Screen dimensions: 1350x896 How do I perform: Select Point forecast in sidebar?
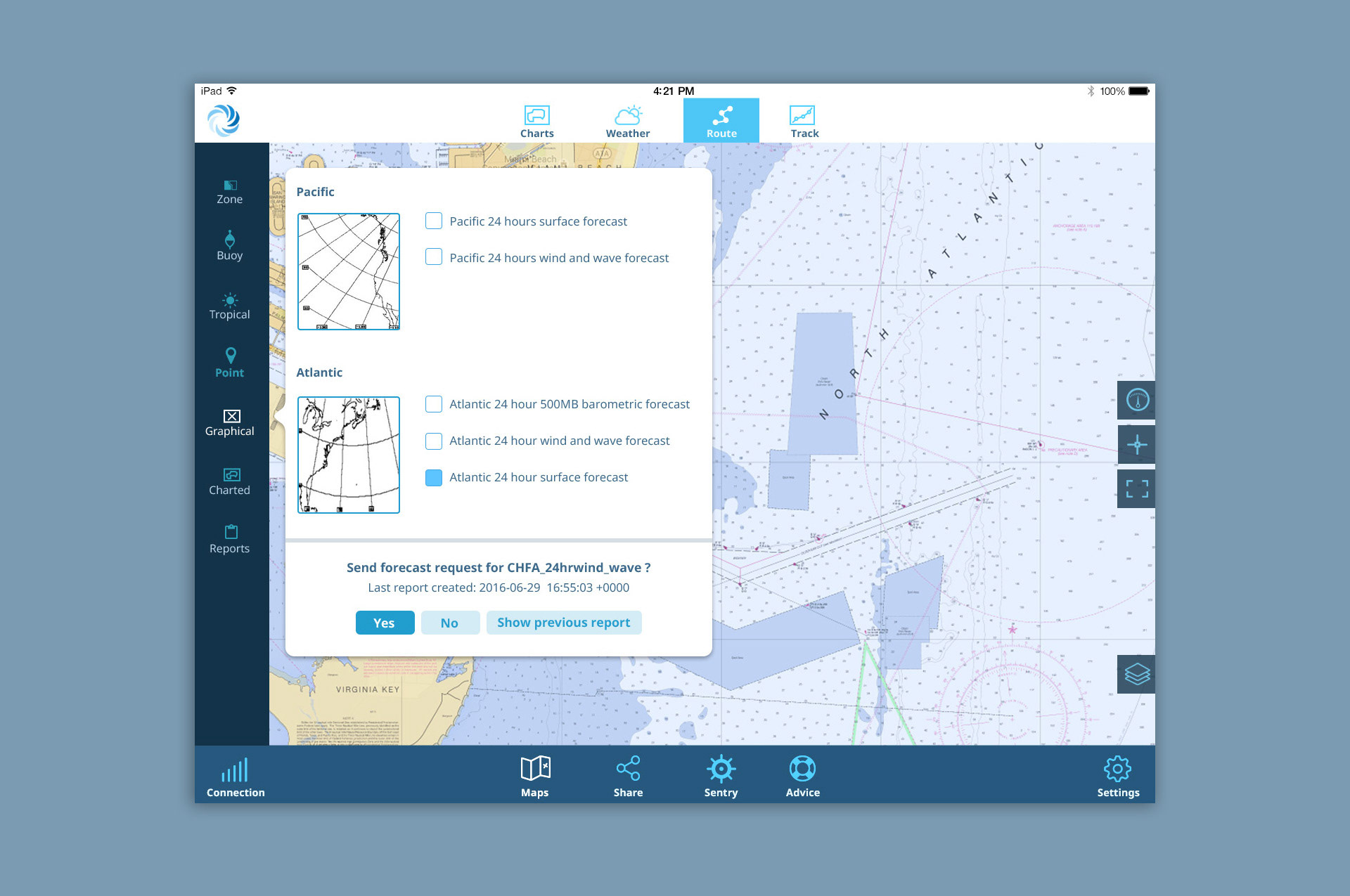230,363
